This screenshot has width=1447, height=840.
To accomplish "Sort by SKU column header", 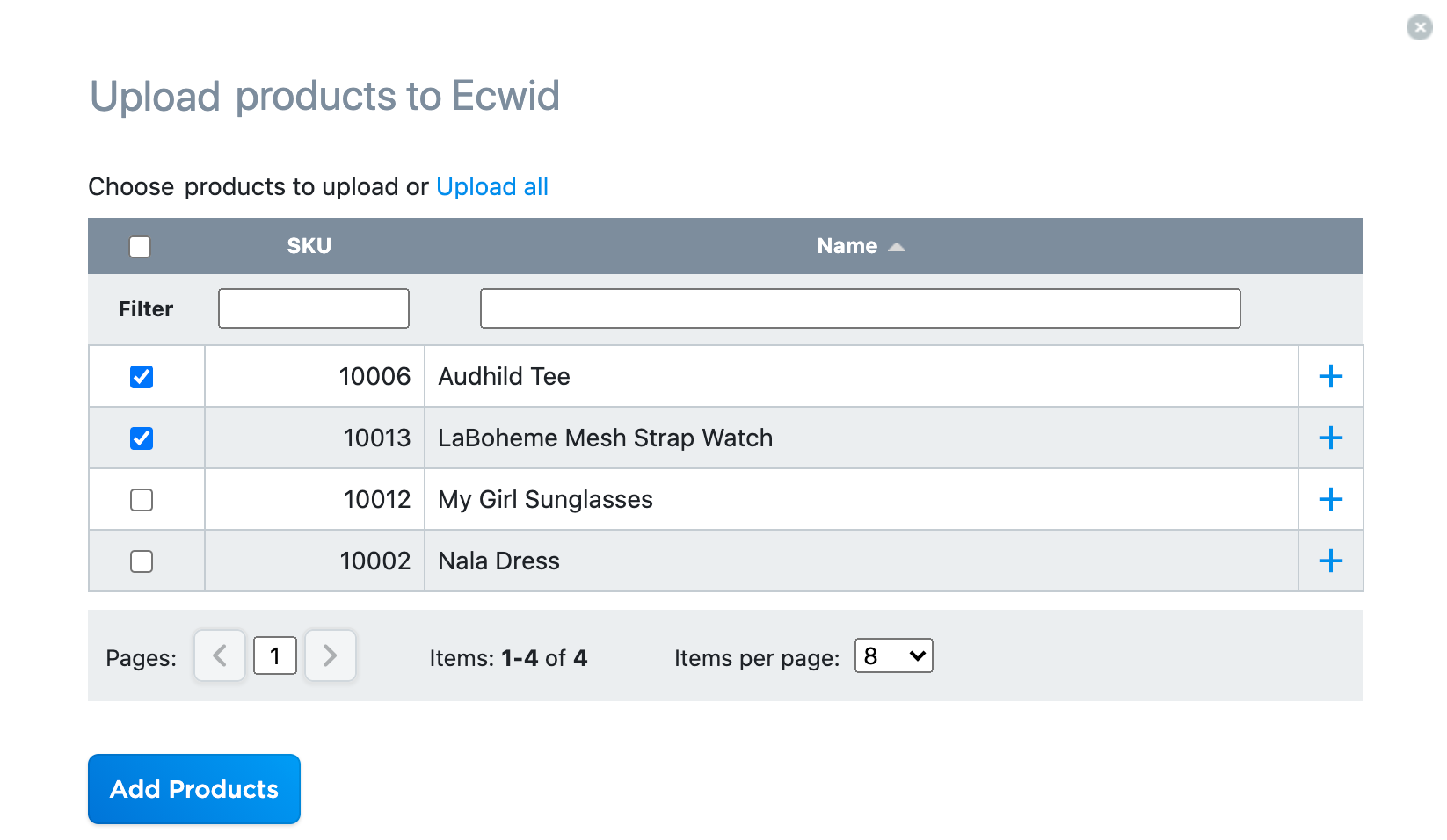I will [309, 246].
